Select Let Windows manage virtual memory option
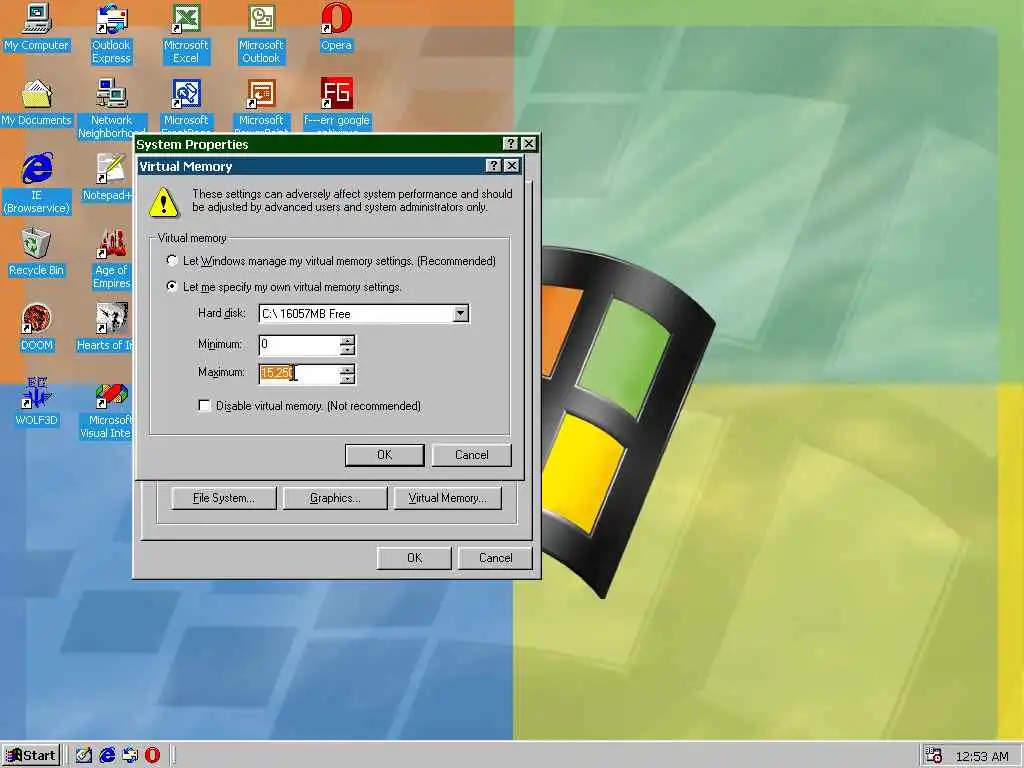Image resolution: width=1024 pixels, height=768 pixels. (x=172, y=261)
